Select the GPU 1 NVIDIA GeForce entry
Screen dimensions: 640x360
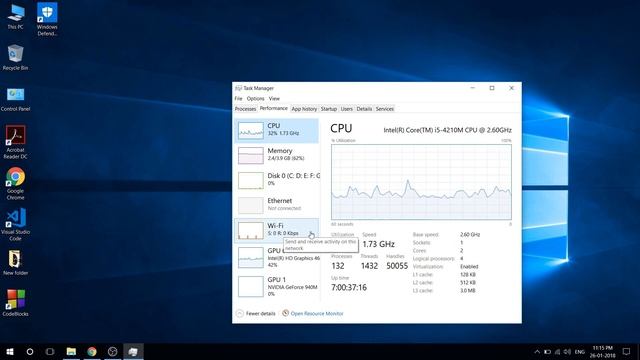pyautogui.click(x=276, y=287)
